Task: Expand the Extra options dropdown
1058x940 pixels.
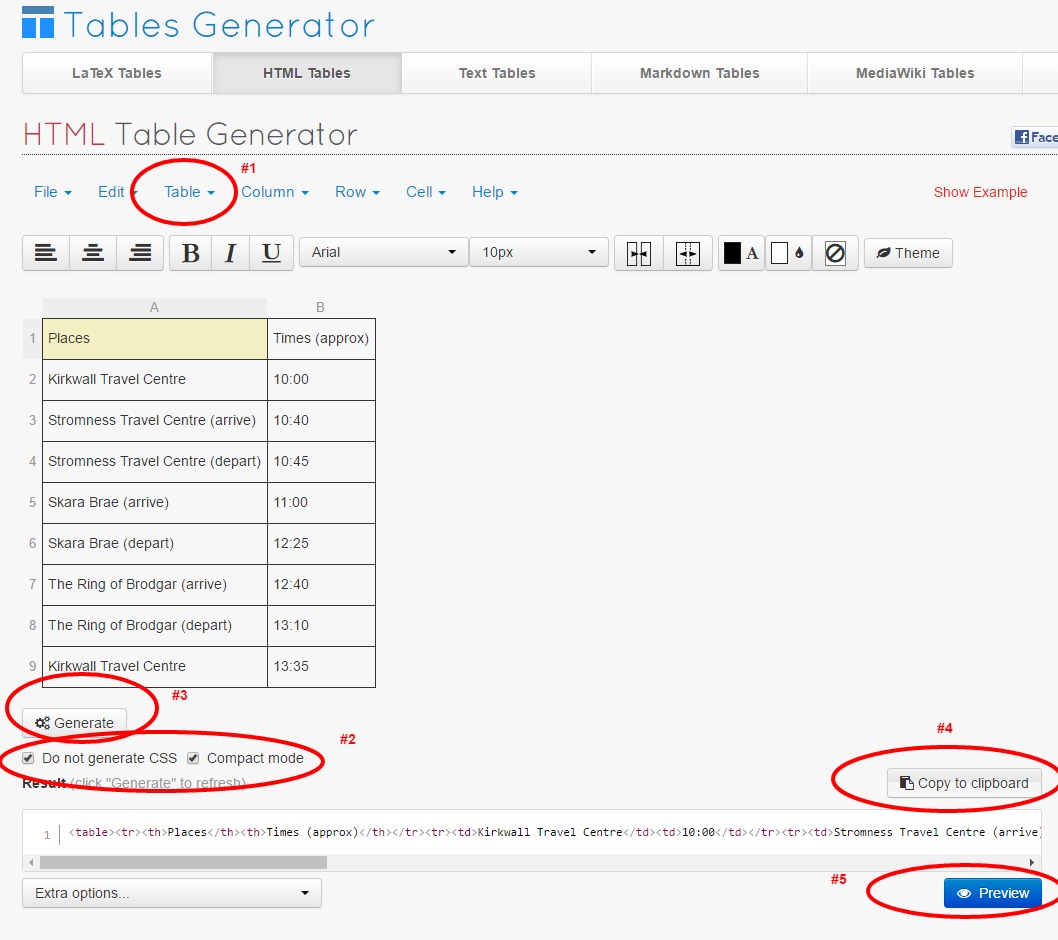Action: pos(170,893)
